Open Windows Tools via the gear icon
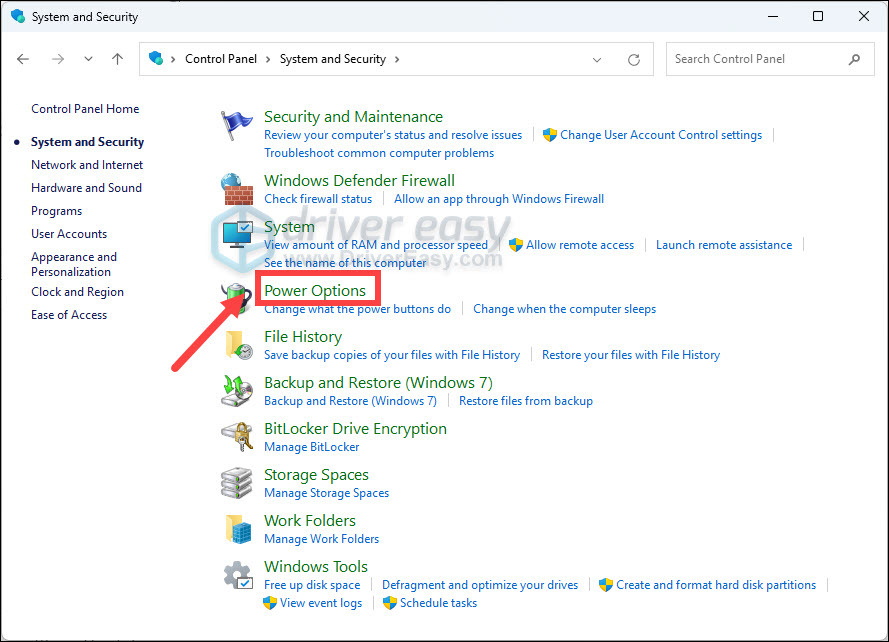 pyautogui.click(x=237, y=573)
